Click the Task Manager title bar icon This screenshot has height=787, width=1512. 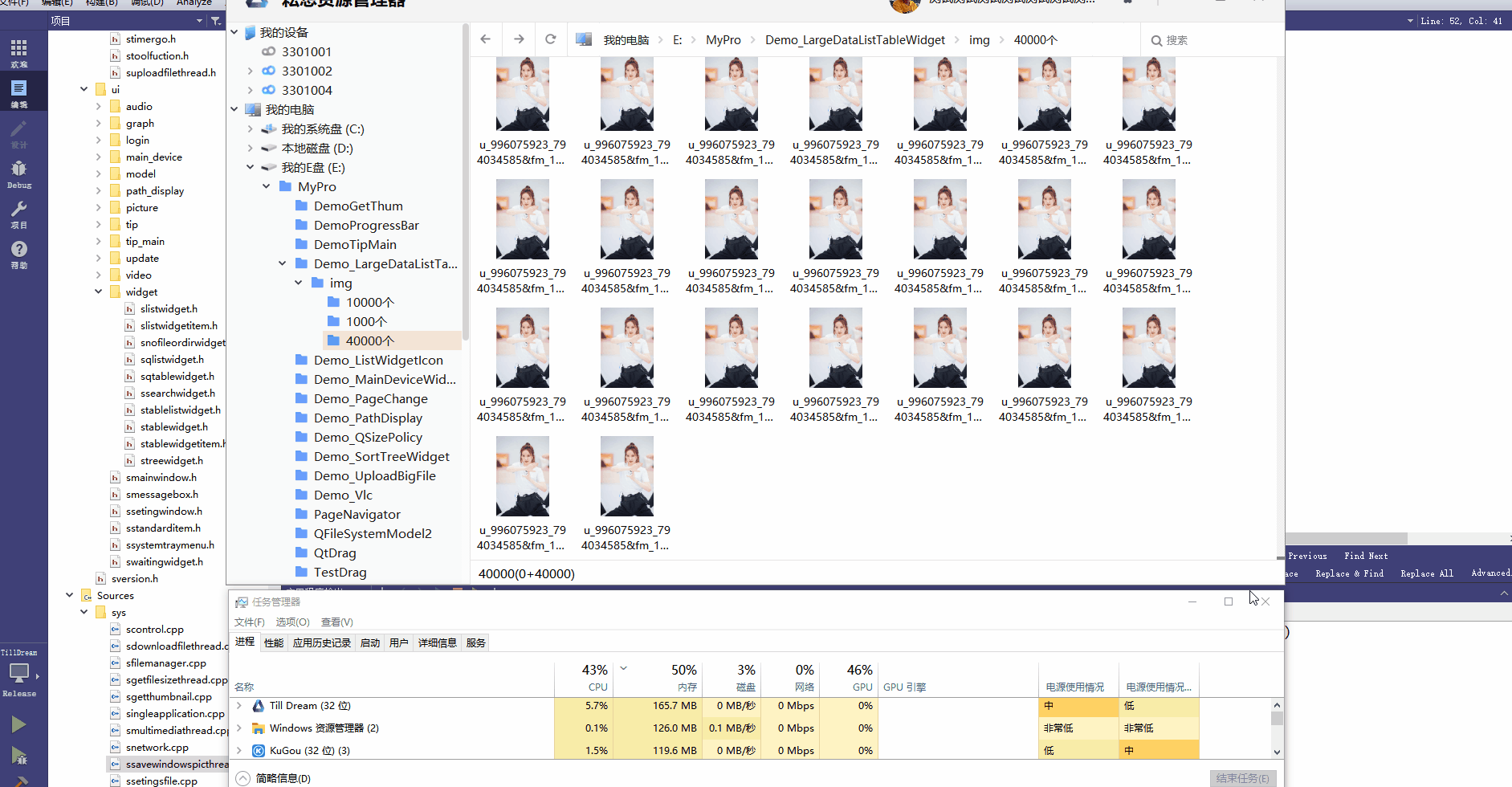click(x=241, y=601)
